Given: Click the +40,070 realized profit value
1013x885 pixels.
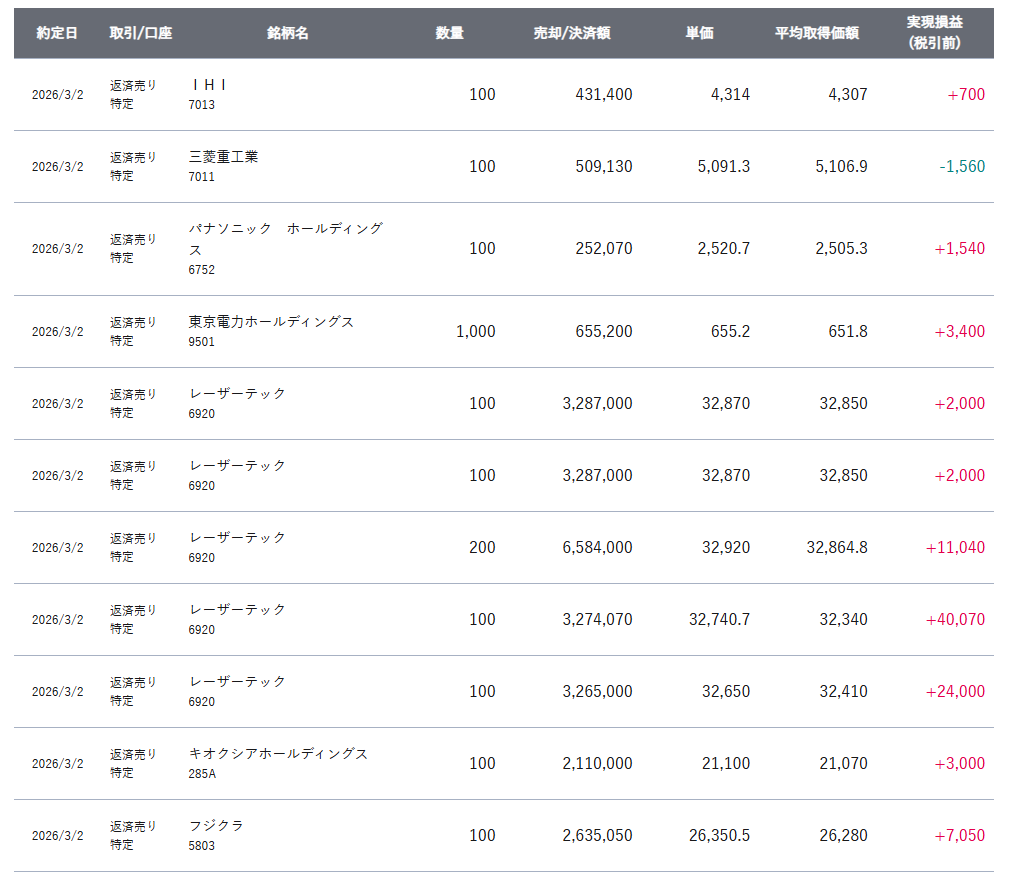Looking at the screenshot, I should point(955,619).
